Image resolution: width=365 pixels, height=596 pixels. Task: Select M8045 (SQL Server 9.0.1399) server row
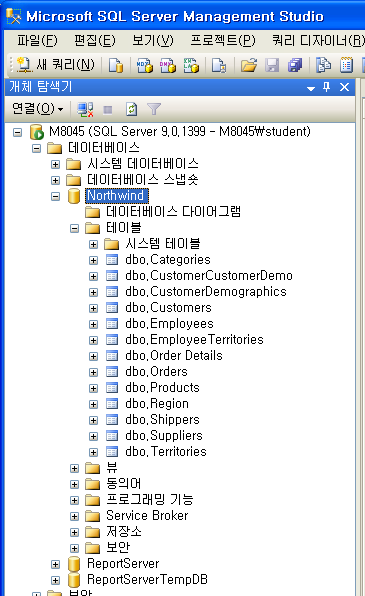coord(179,132)
